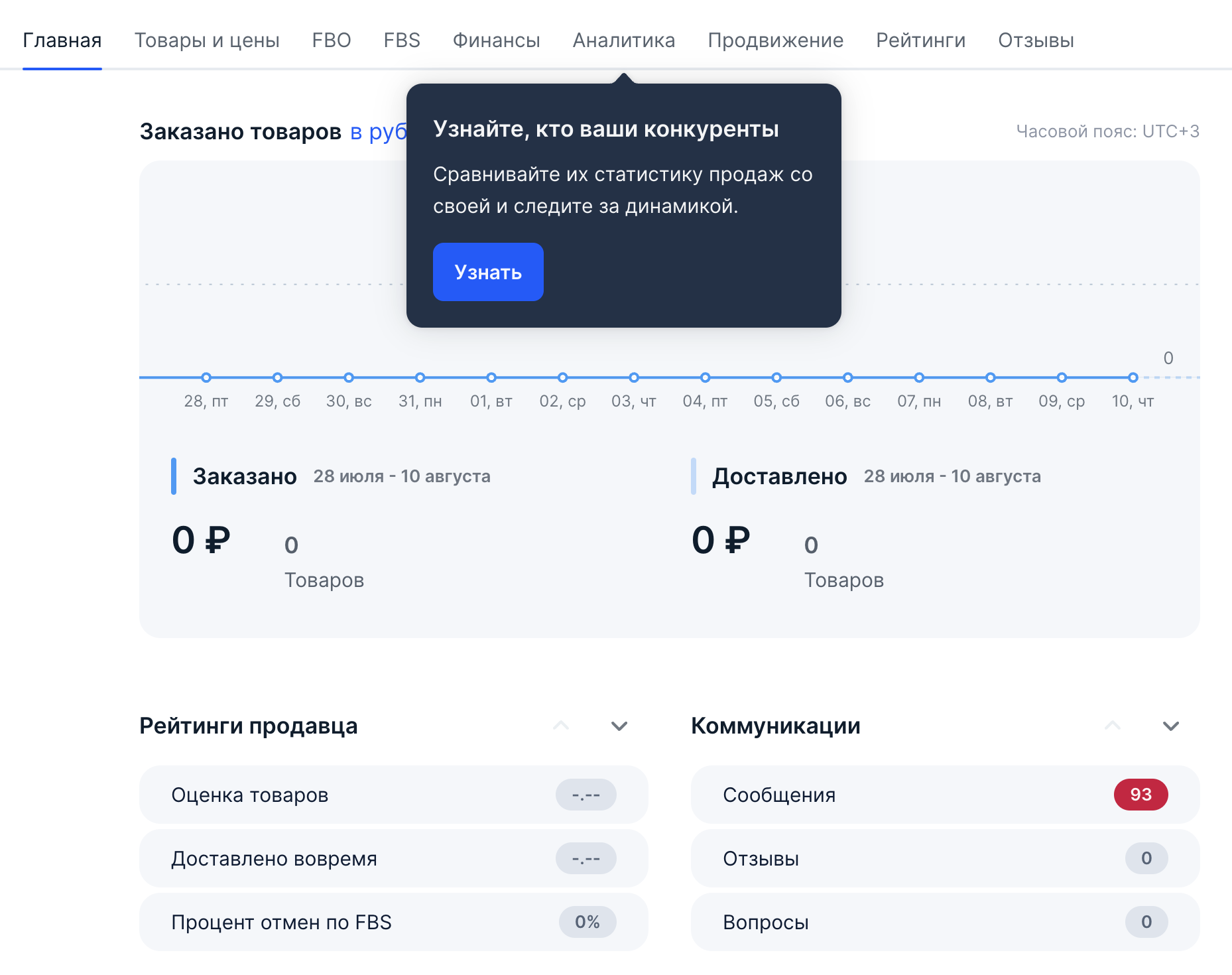Expand Рейтинги продавца with down chevron
The image size is (1232, 975).
coord(619,726)
